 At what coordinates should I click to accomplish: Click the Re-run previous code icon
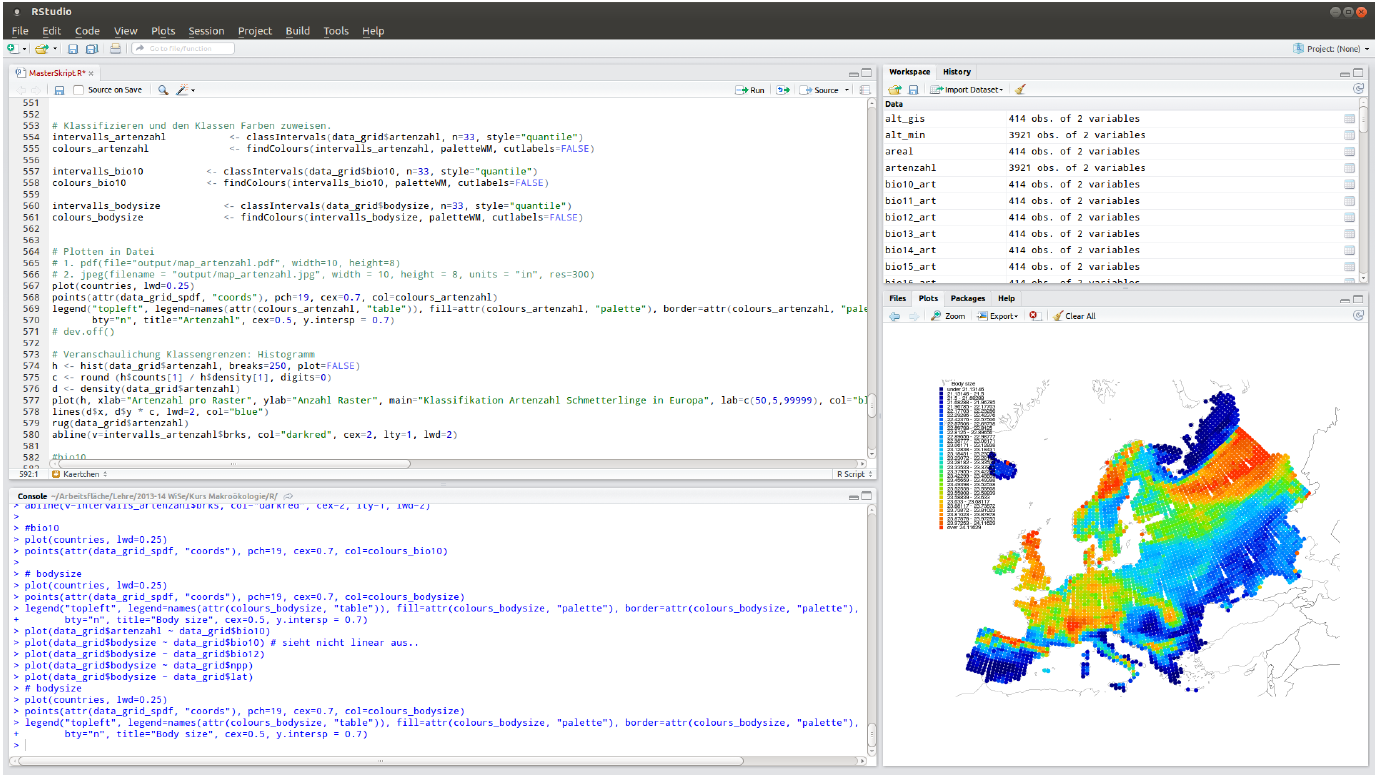[783, 90]
